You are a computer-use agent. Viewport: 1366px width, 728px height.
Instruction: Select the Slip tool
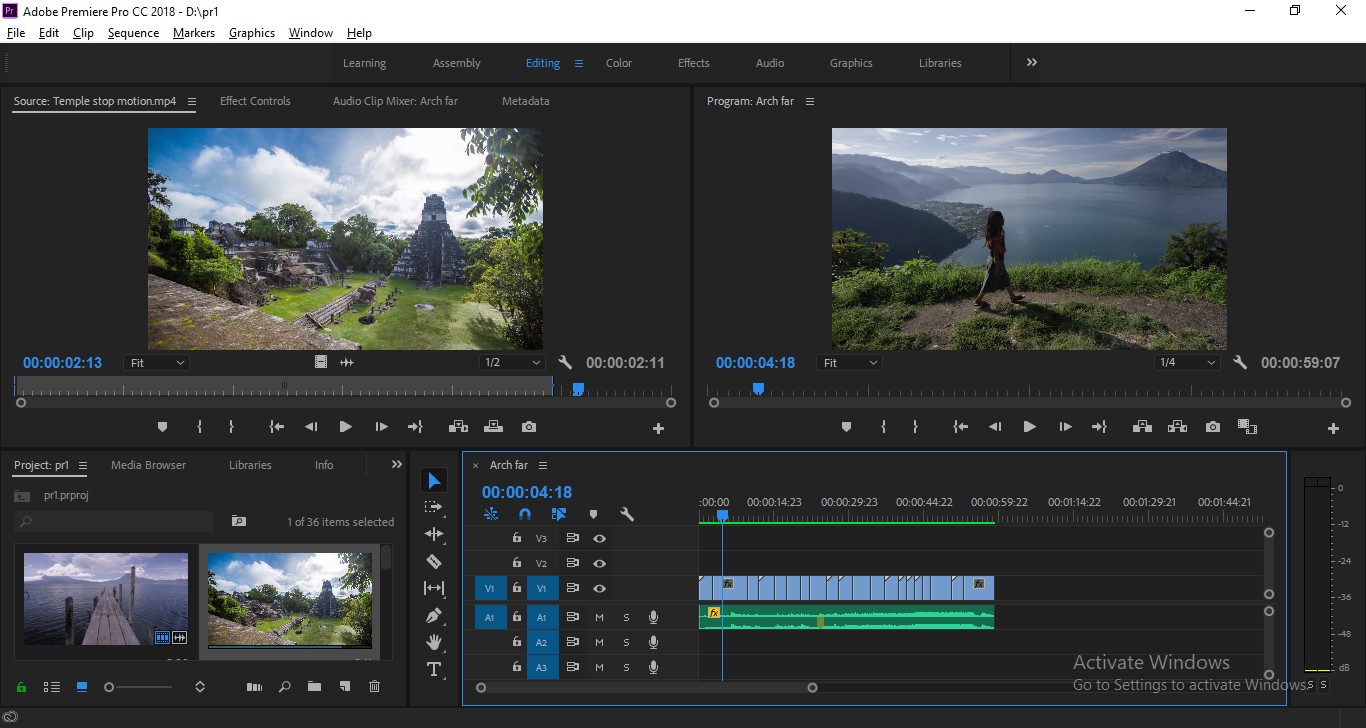pyautogui.click(x=434, y=588)
